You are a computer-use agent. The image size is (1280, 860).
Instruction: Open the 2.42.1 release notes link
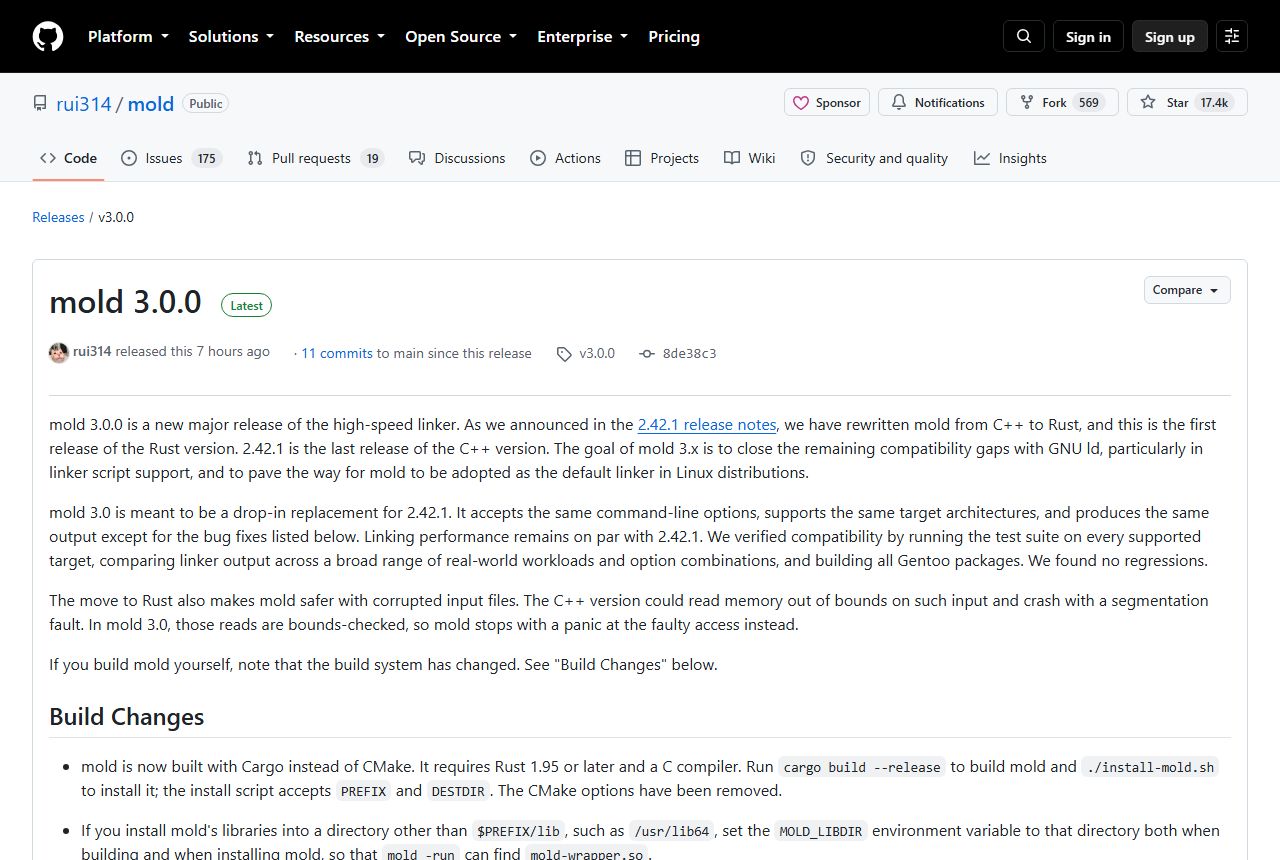tap(707, 424)
